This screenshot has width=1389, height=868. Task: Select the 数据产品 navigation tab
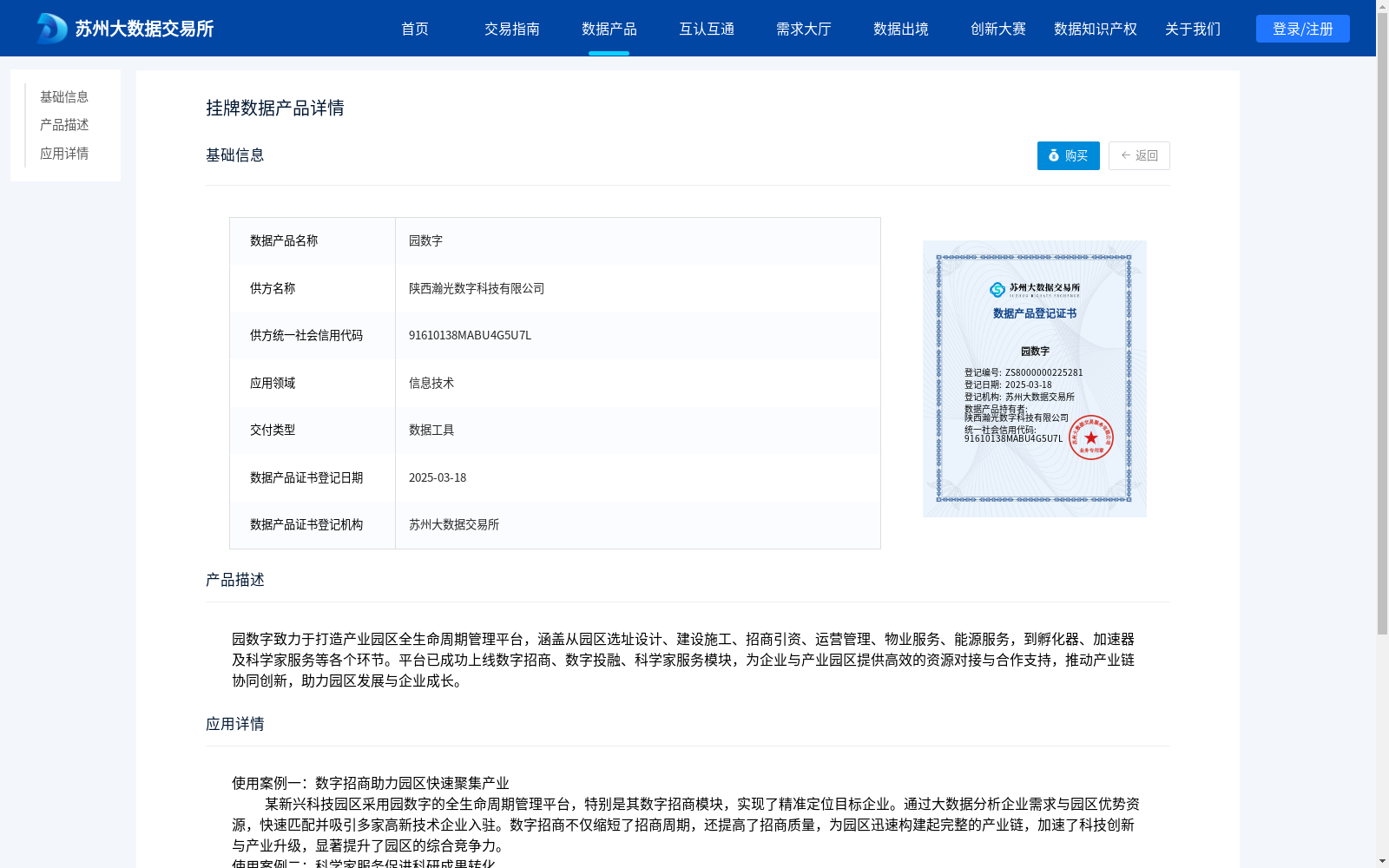point(609,29)
